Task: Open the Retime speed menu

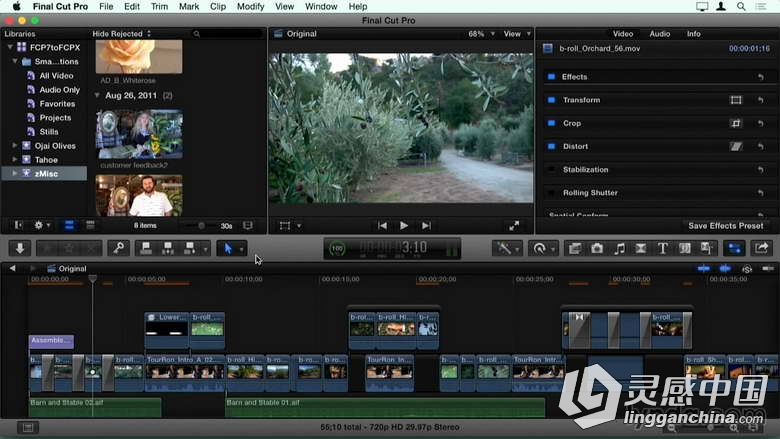Action: coord(542,248)
